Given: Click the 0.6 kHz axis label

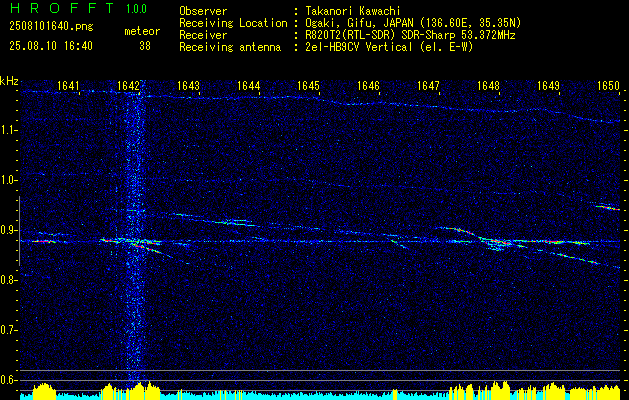Looking at the screenshot, I should (8, 380).
